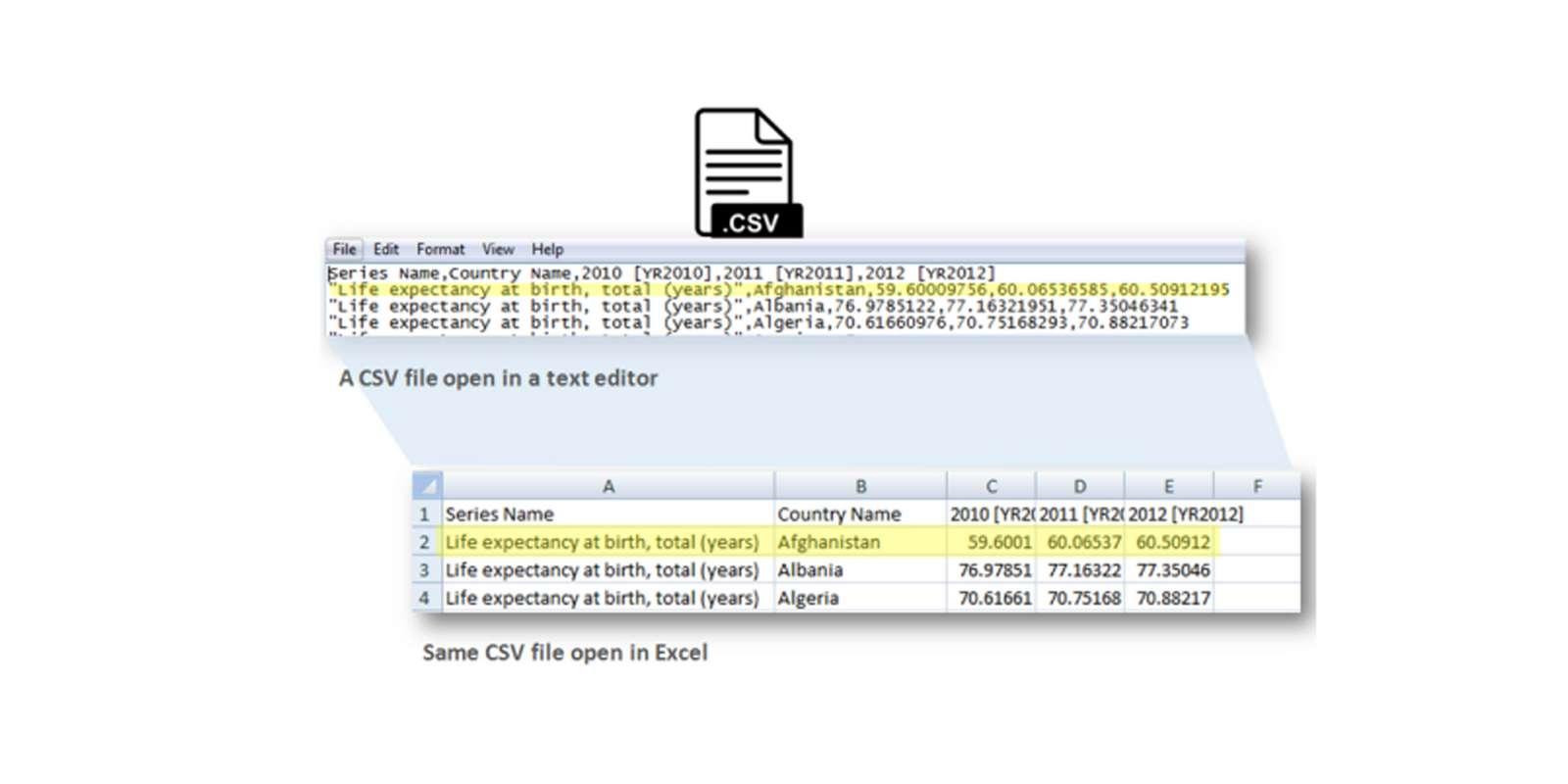Select column E header in Excel
The width and height of the screenshot is (1568, 784).
1169,486
